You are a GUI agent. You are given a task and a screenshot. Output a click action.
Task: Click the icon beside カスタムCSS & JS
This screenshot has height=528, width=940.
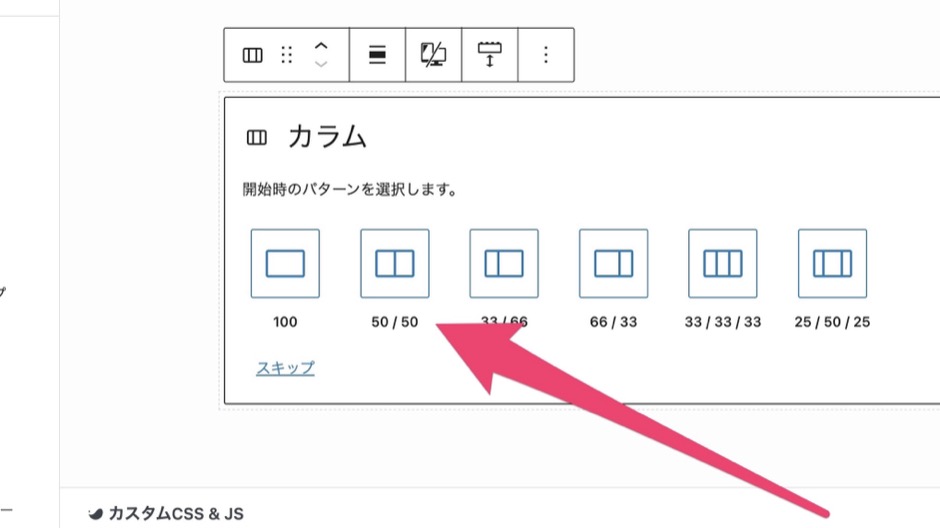[x=95, y=514]
